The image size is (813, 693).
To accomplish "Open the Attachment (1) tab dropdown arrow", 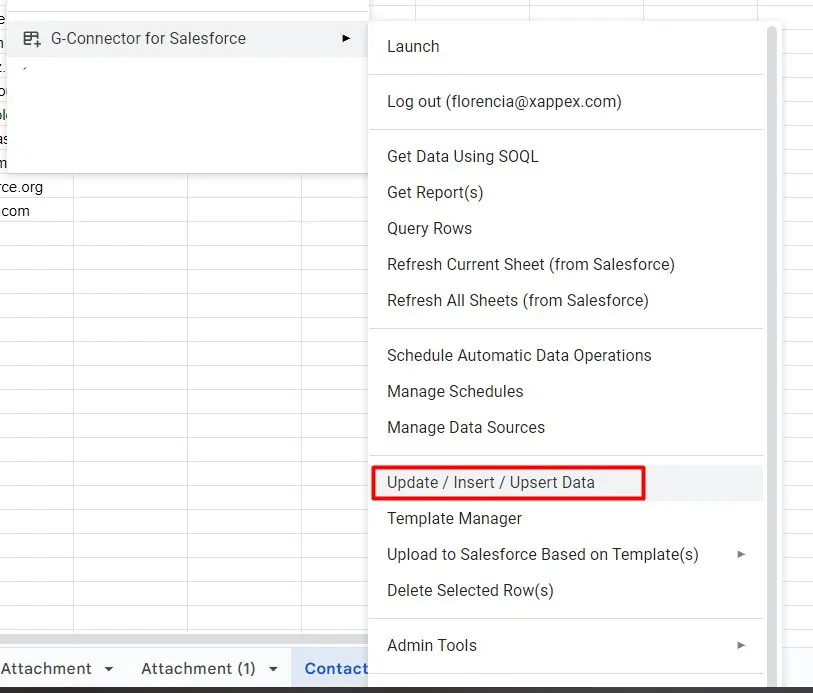I will tap(273, 669).
